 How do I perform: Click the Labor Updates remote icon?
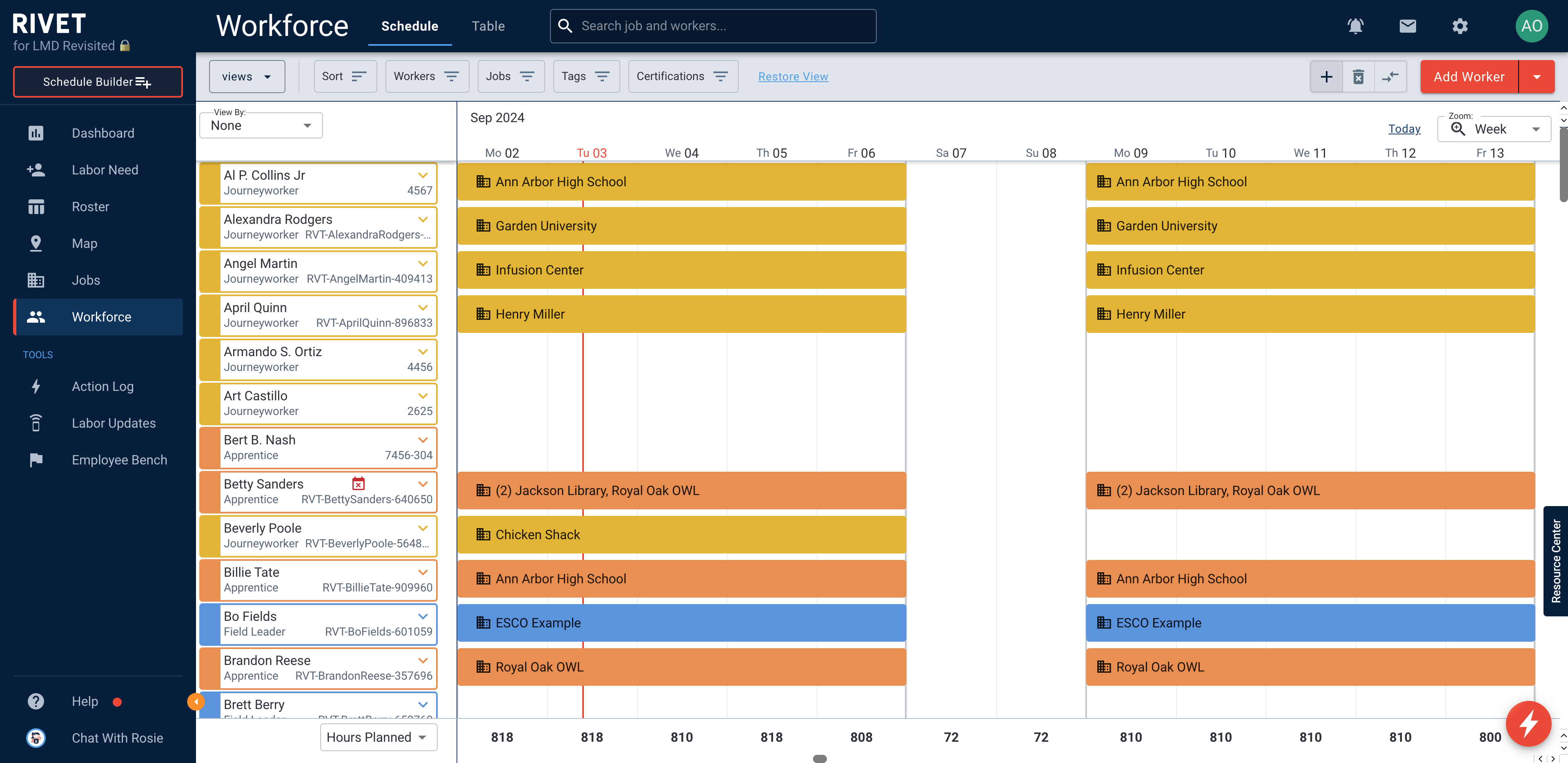[36, 423]
